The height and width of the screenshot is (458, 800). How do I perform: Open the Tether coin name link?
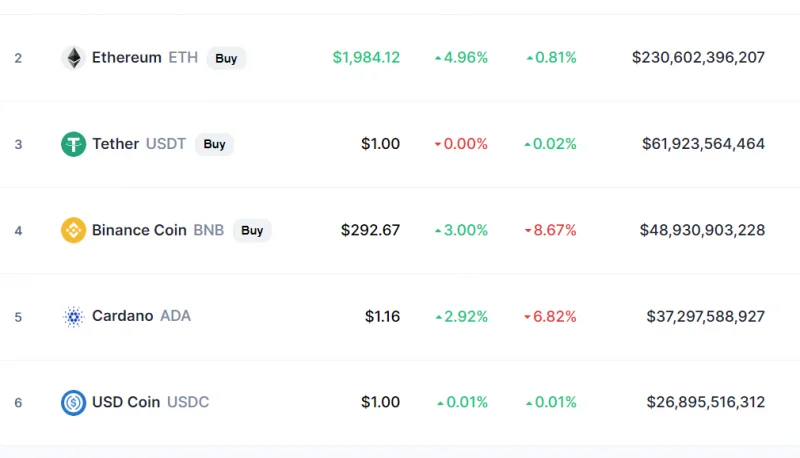click(x=115, y=144)
